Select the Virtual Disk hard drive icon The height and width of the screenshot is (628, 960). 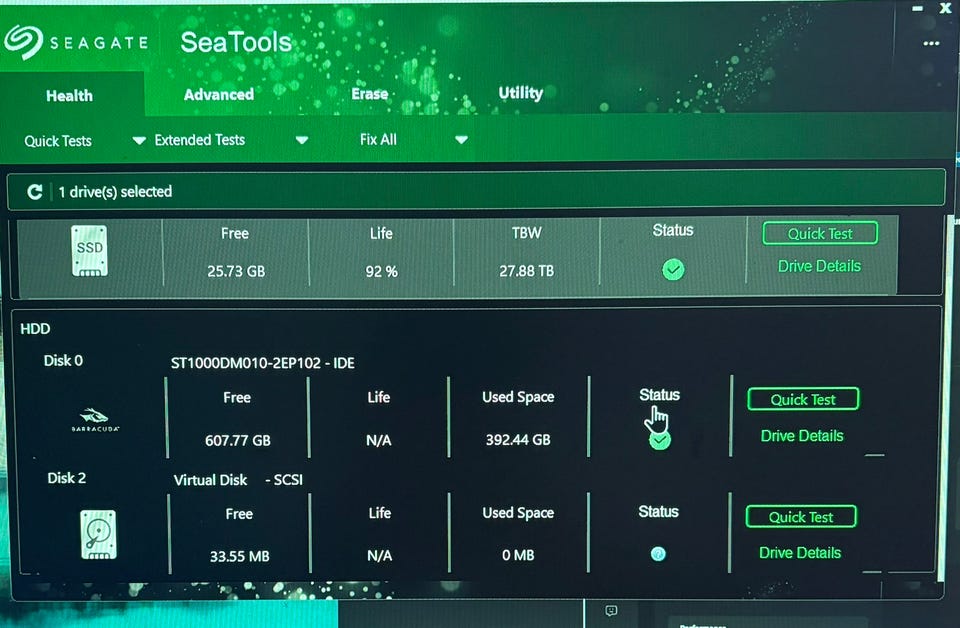pyautogui.click(x=98, y=534)
